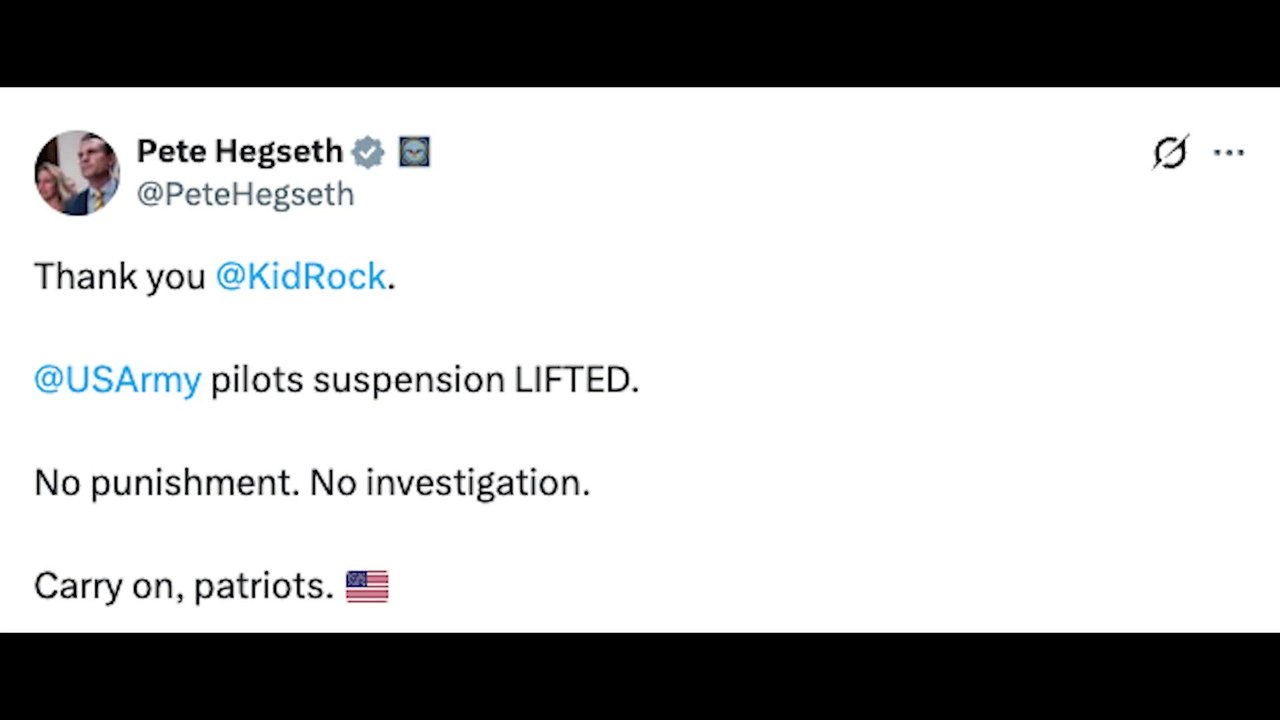The image size is (1280, 720).
Task: Click the sentence "No investigation."
Action: click(450, 483)
